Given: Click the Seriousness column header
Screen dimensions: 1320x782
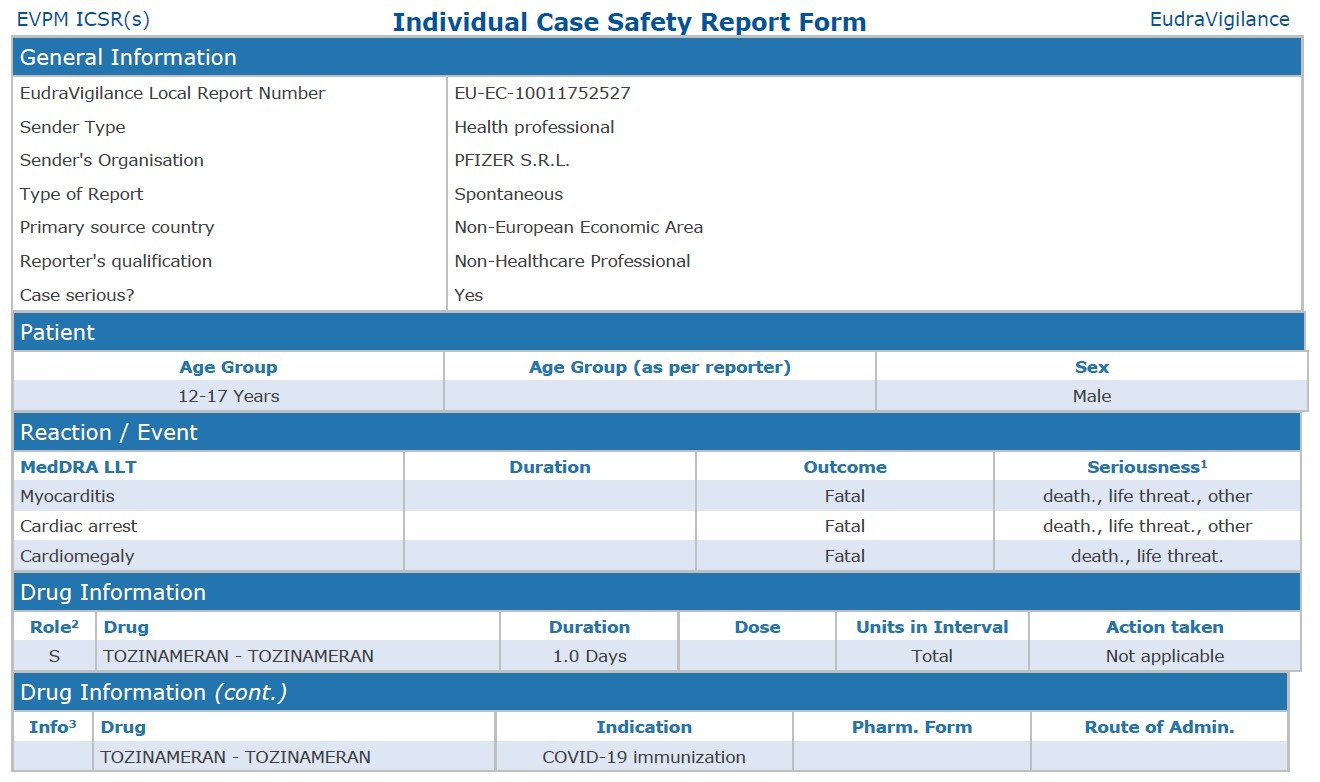Looking at the screenshot, I should tap(1147, 467).
